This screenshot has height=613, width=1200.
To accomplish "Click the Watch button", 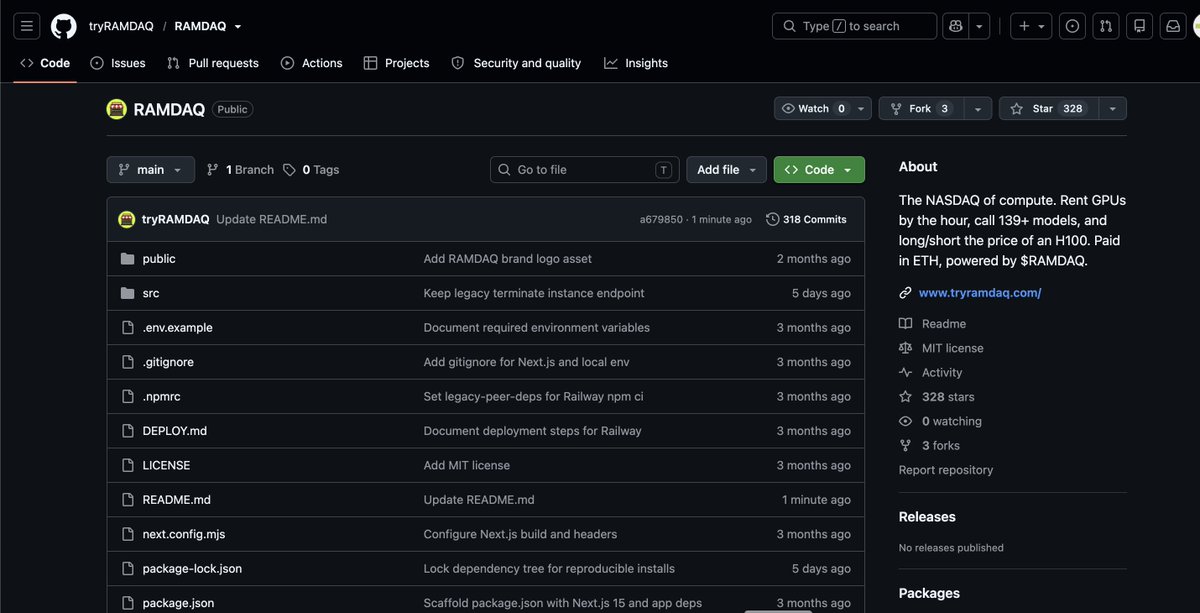I will (x=812, y=108).
